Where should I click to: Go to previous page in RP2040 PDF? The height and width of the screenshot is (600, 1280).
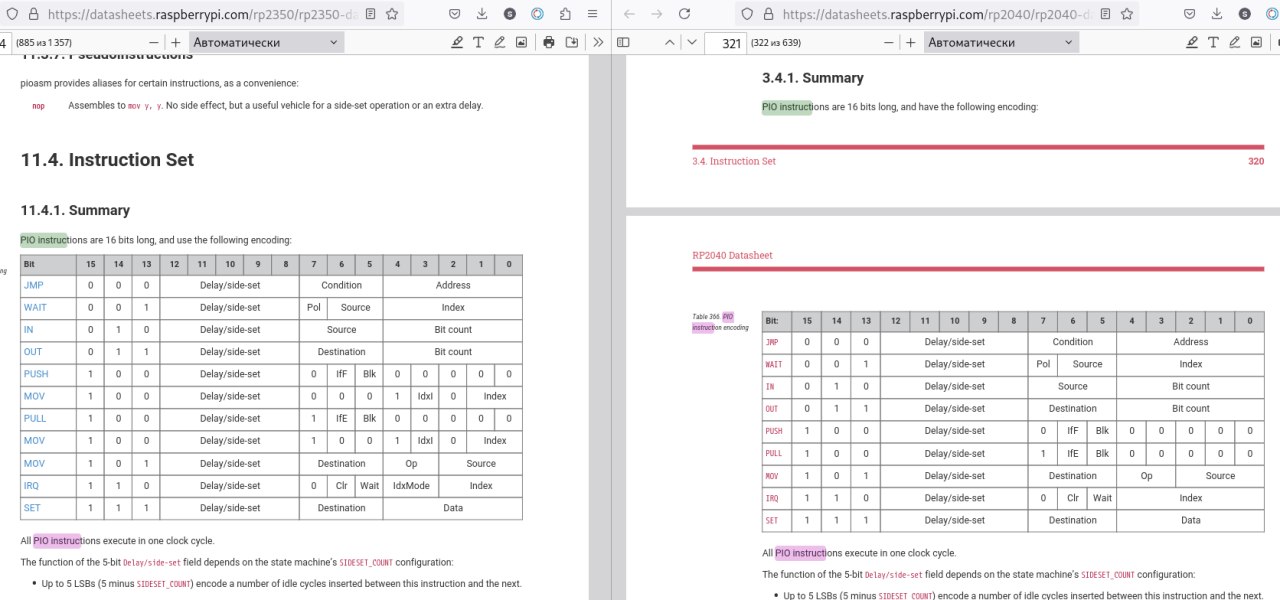pos(672,42)
